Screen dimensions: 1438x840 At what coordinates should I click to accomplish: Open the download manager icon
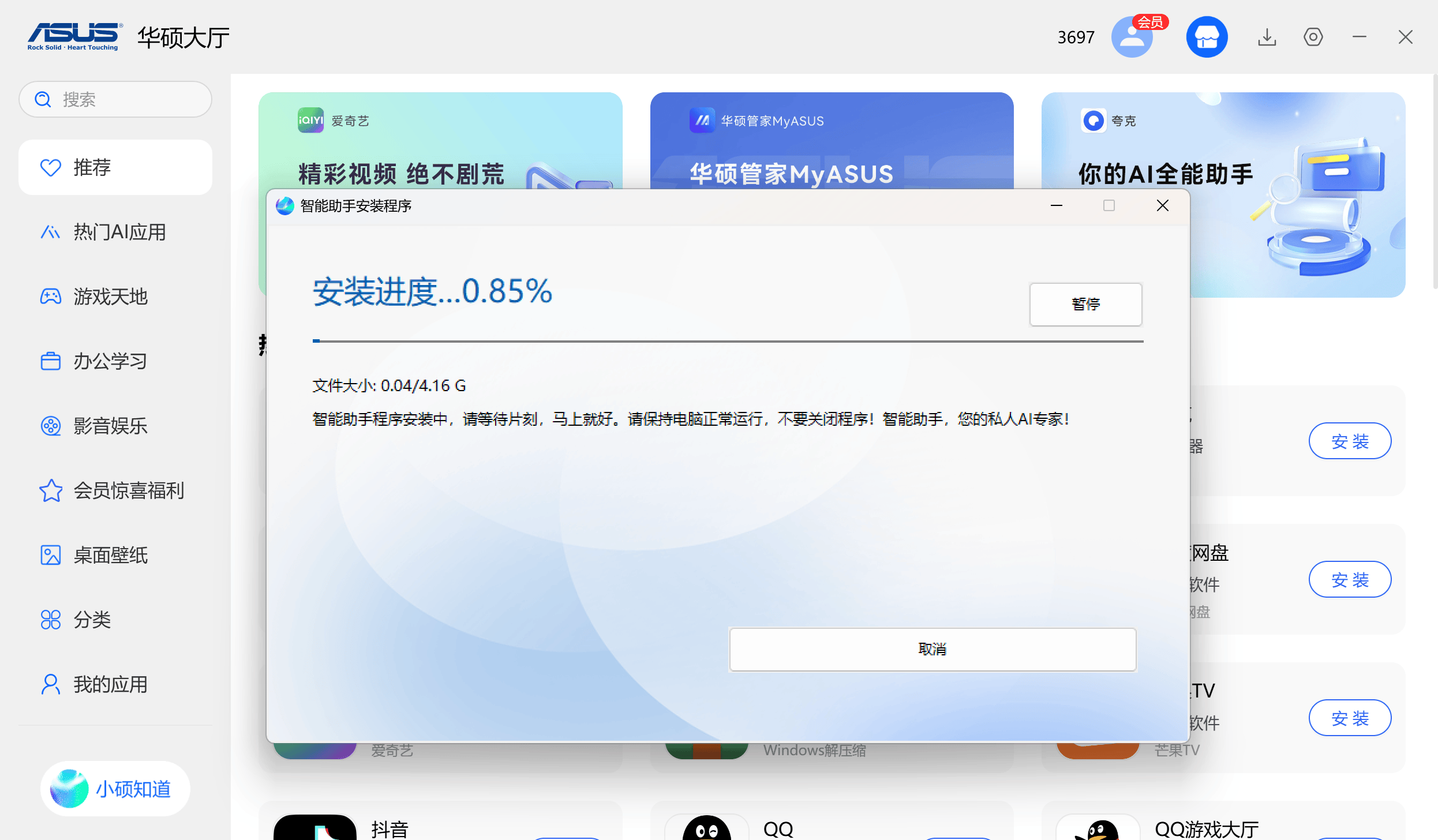click(x=1267, y=37)
